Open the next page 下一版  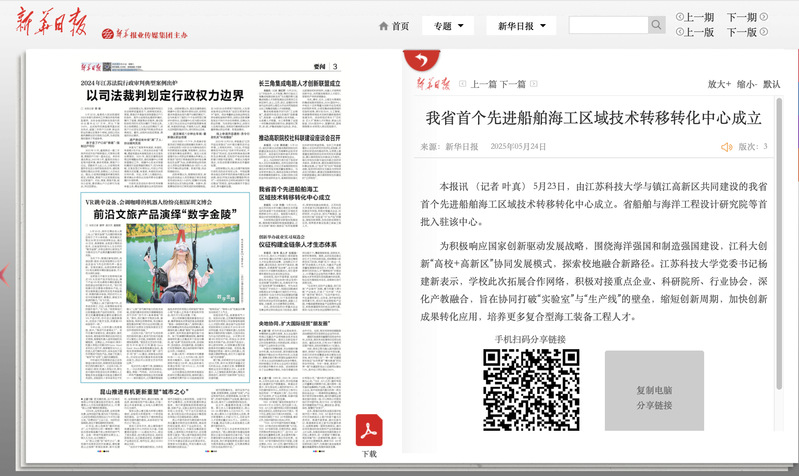746,32
